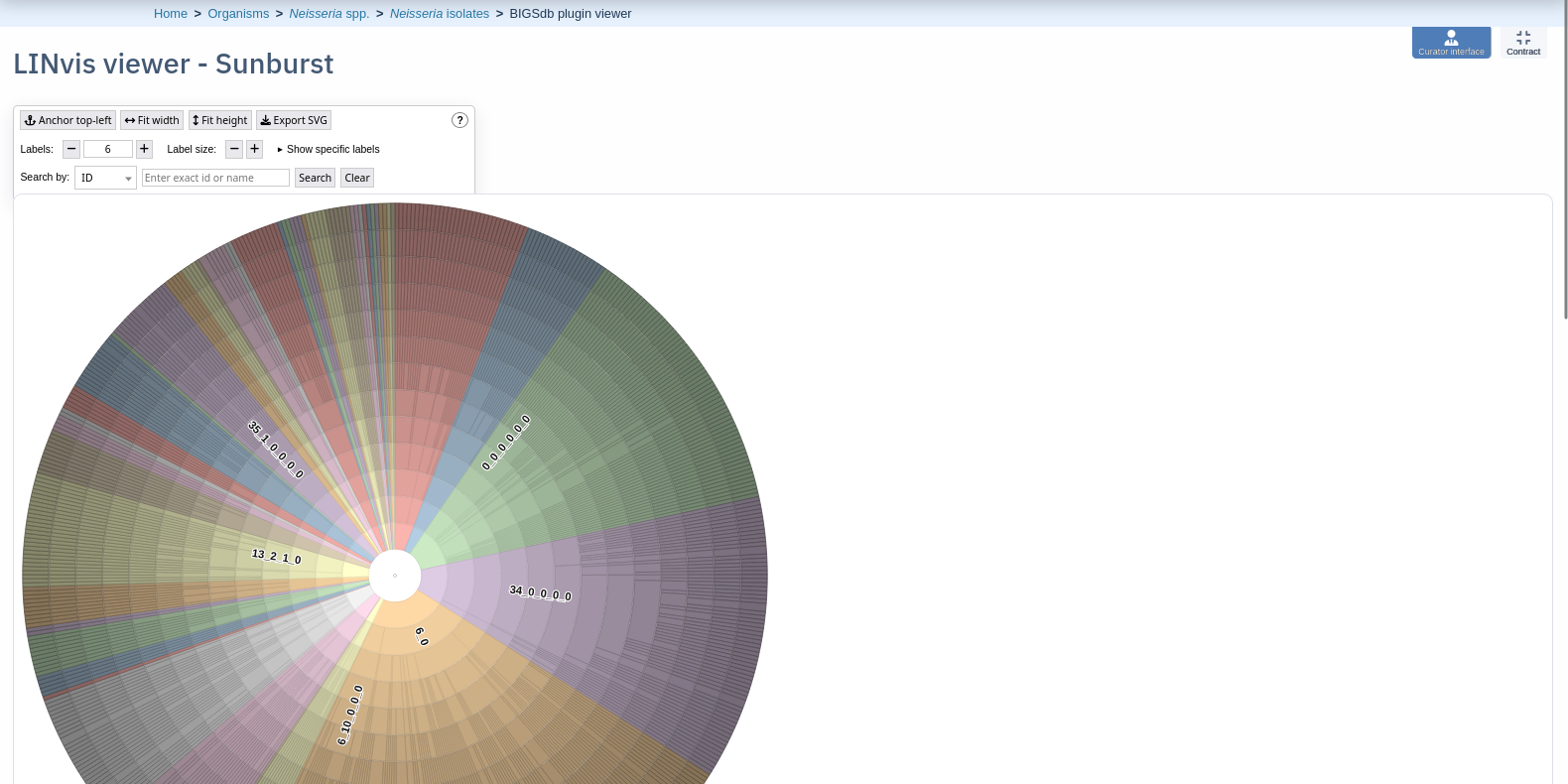Decrease the Labels count with minus
The image size is (1568, 784).
click(x=71, y=149)
